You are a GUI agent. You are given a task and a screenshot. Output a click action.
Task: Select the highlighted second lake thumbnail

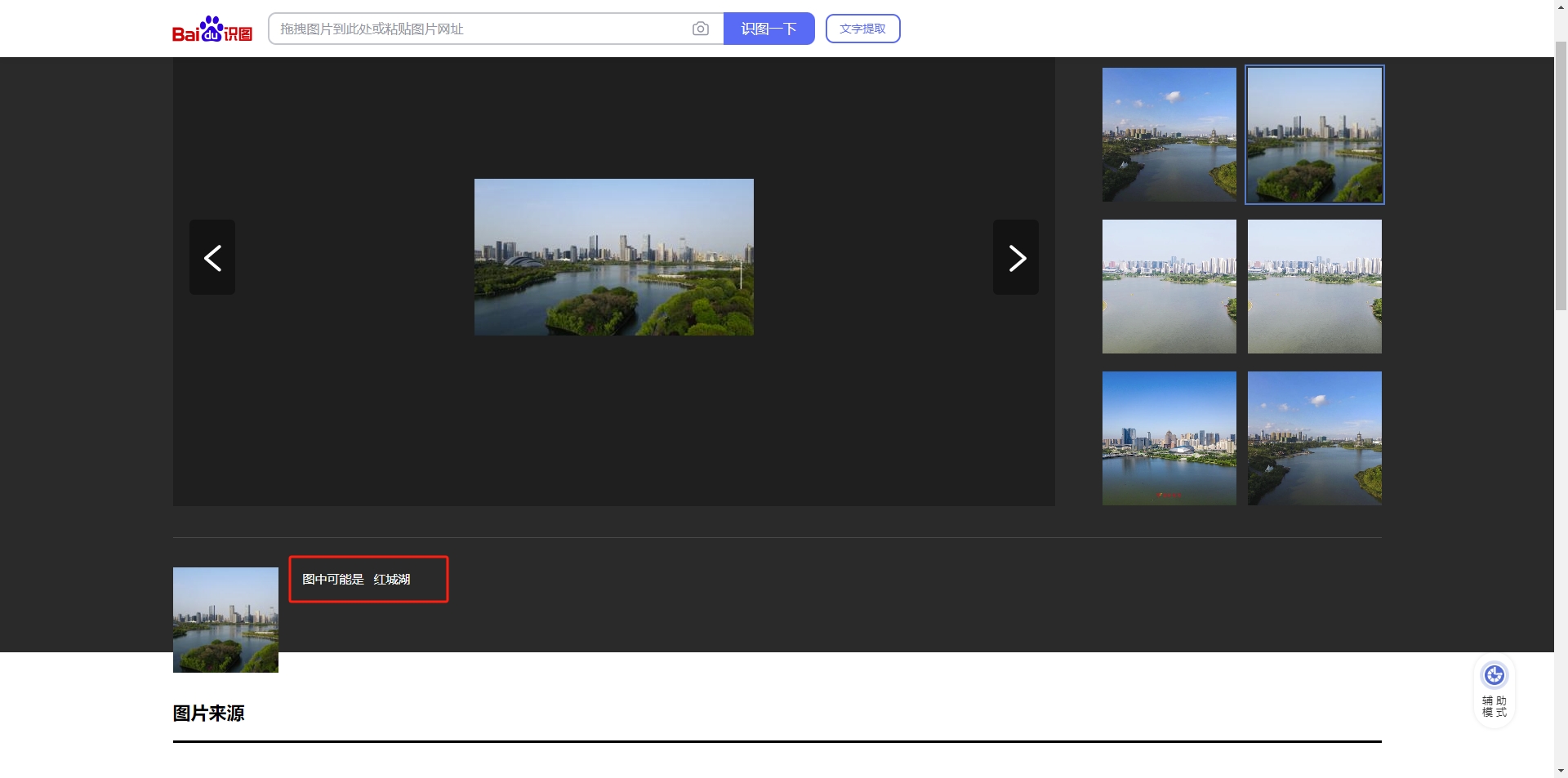point(1314,135)
